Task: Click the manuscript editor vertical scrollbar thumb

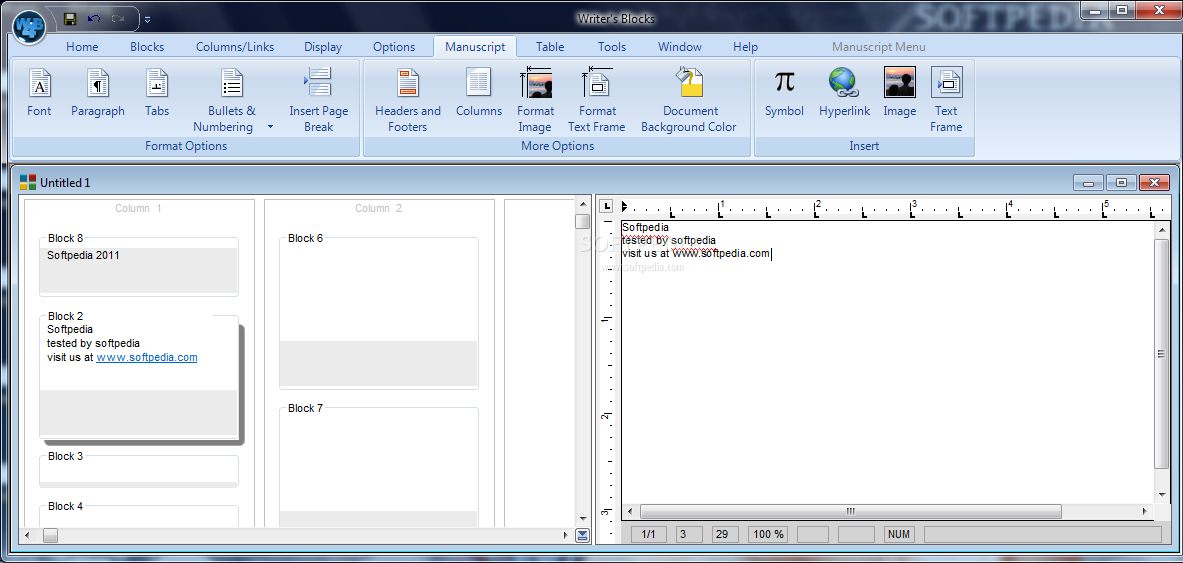Action: 1162,353
